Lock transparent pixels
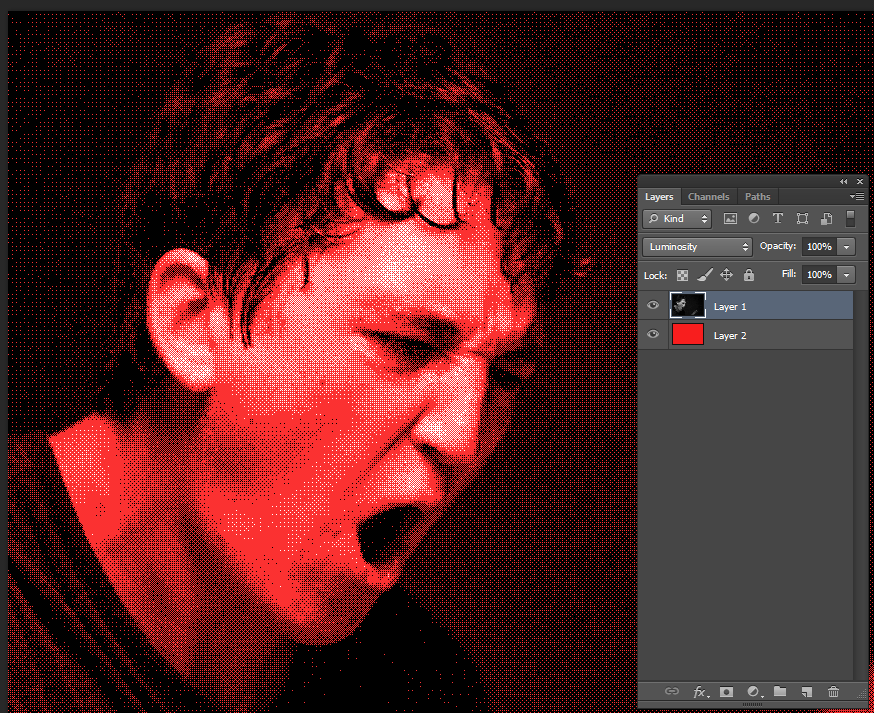 (682, 275)
